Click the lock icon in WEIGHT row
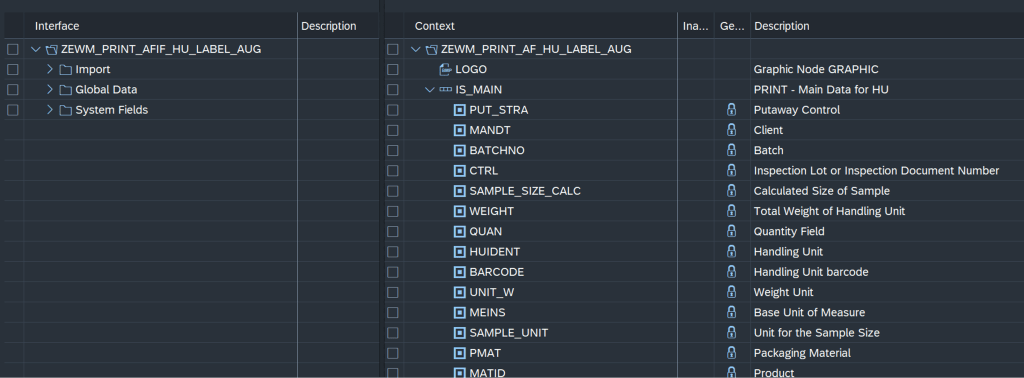 click(731, 211)
